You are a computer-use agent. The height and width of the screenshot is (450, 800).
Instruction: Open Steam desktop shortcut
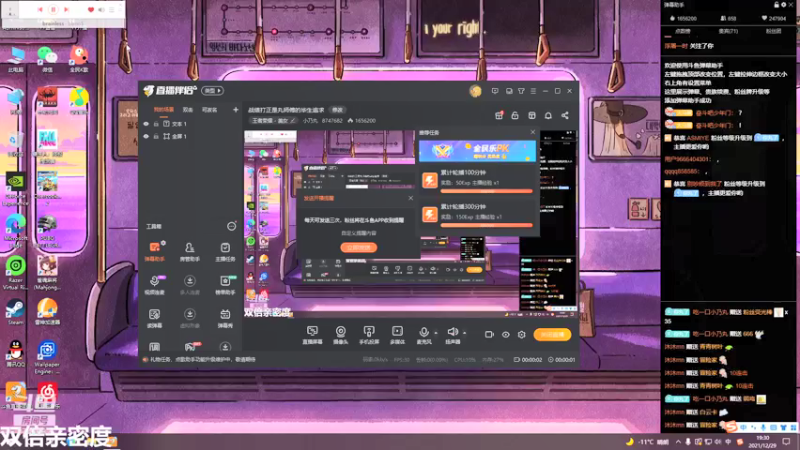[x=15, y=311]
